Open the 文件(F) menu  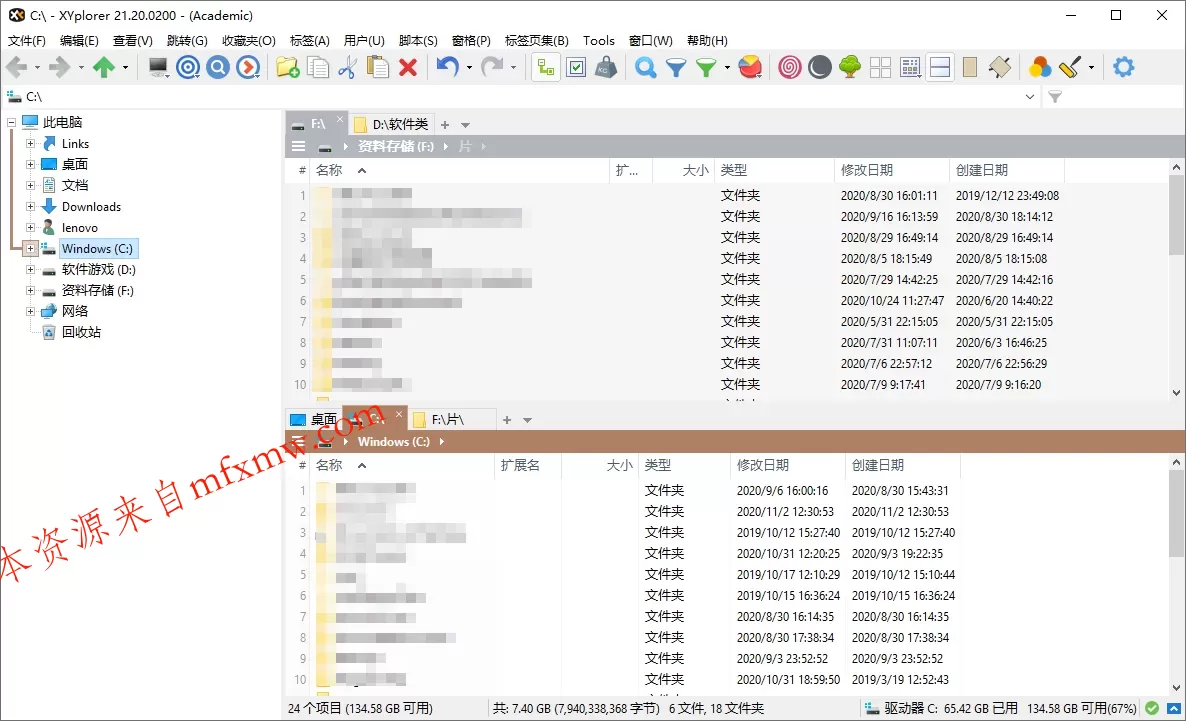tap(26, 40)
